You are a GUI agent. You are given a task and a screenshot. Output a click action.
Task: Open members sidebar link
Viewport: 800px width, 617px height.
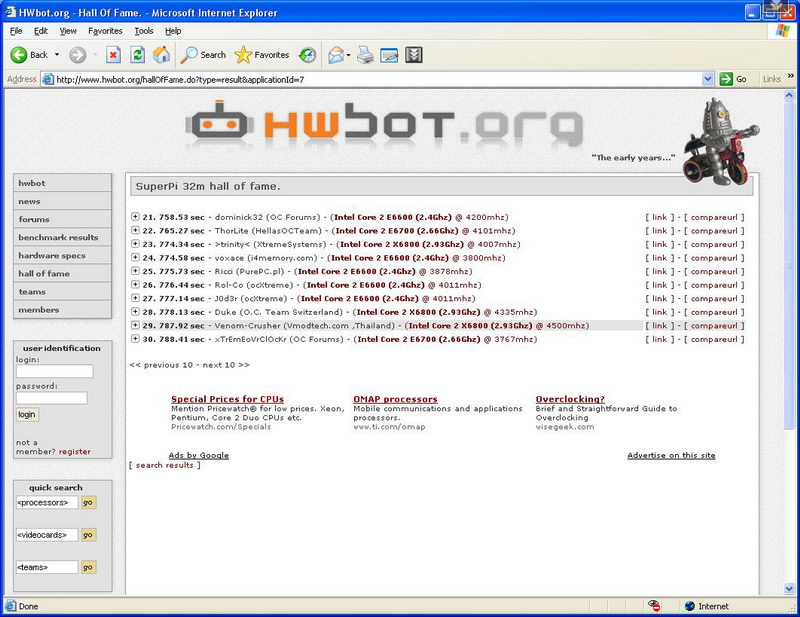coord(62,310)
